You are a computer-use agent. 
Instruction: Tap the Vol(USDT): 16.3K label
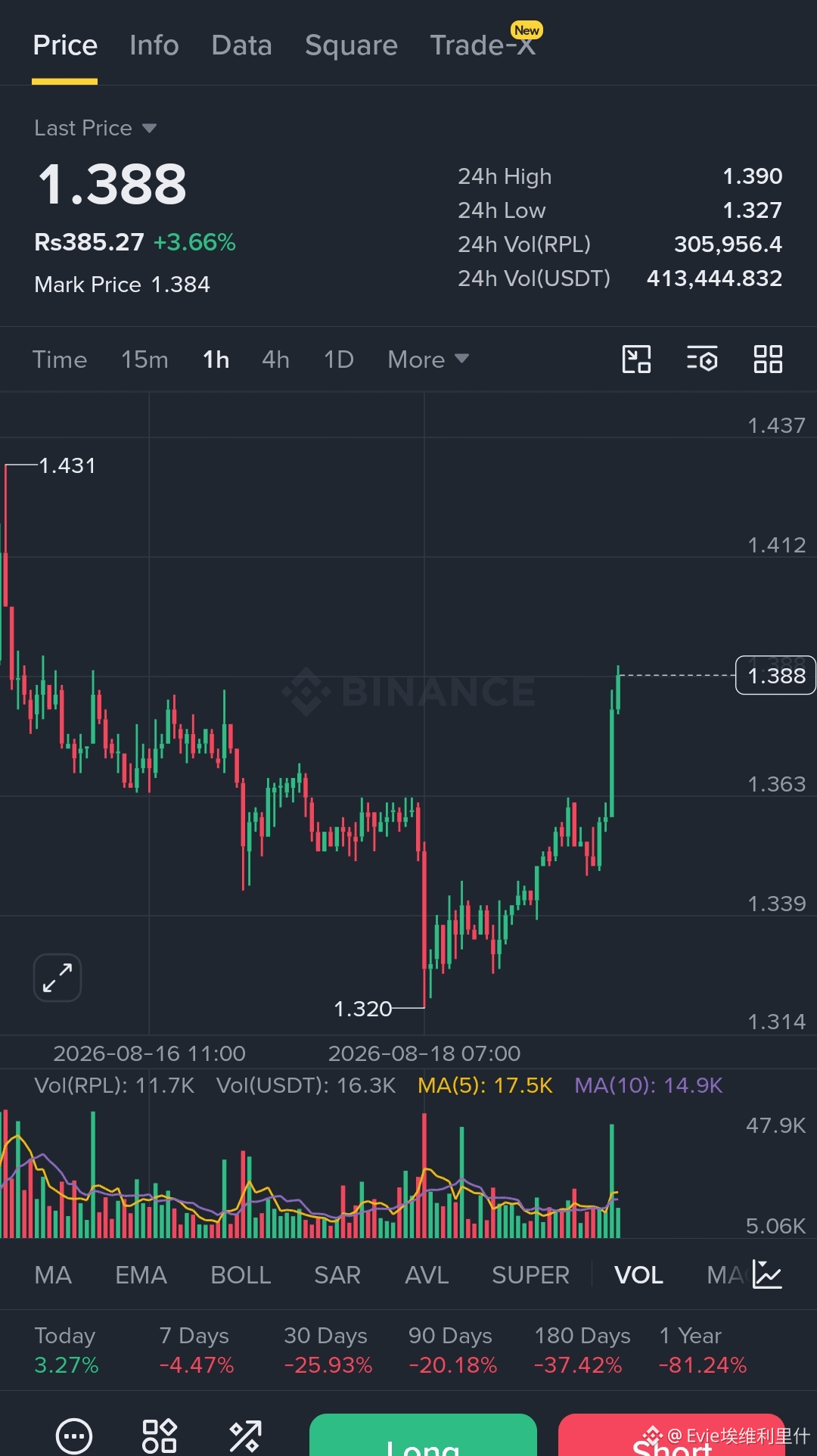click(306, 1085)
